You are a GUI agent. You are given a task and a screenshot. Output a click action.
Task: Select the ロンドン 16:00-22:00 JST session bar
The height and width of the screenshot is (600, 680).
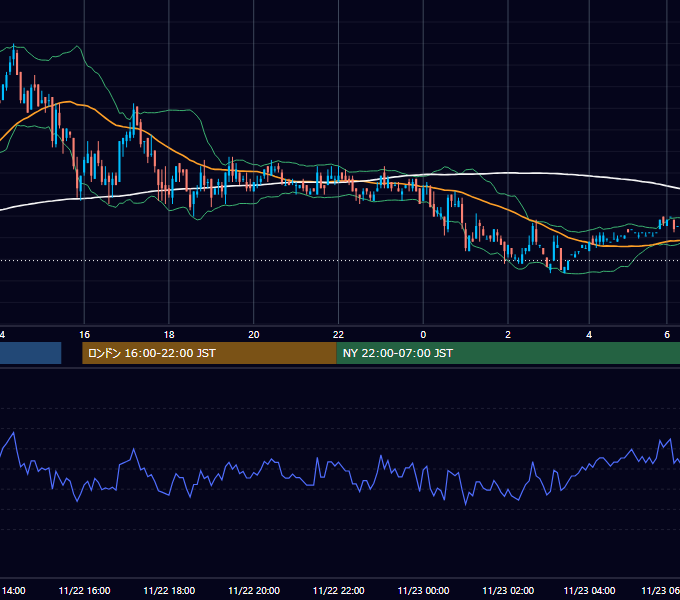tap(209, 353)
